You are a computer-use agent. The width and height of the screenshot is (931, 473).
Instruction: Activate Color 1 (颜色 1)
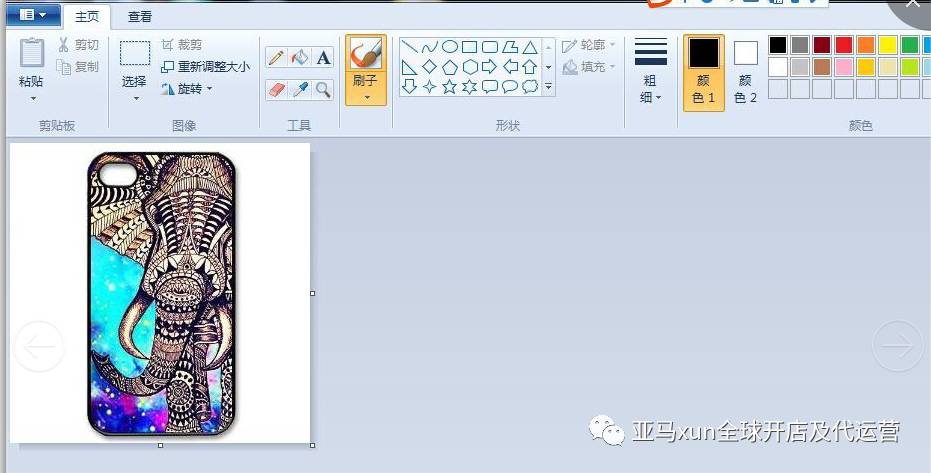[704, 72]
